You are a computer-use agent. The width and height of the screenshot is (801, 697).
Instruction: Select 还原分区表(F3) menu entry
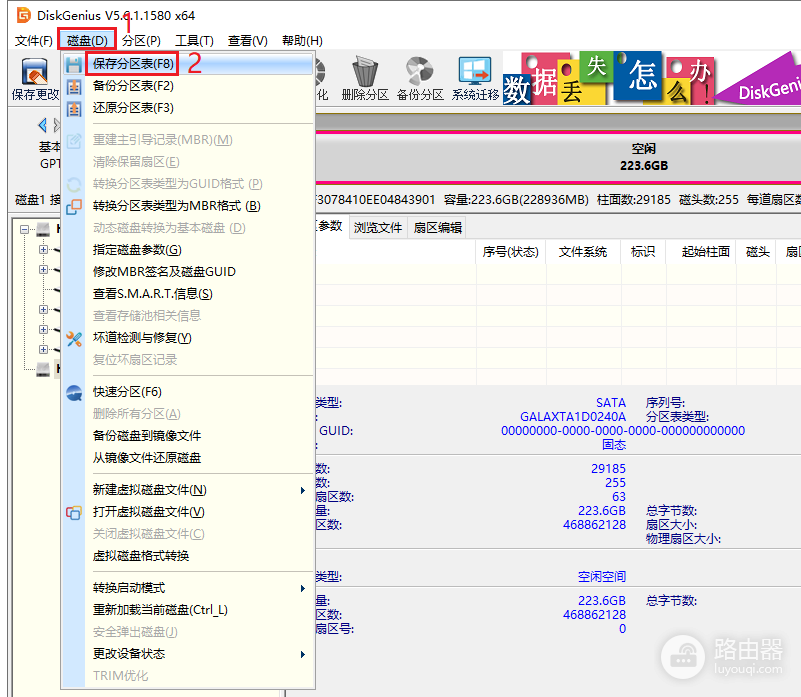pos(187,108)
